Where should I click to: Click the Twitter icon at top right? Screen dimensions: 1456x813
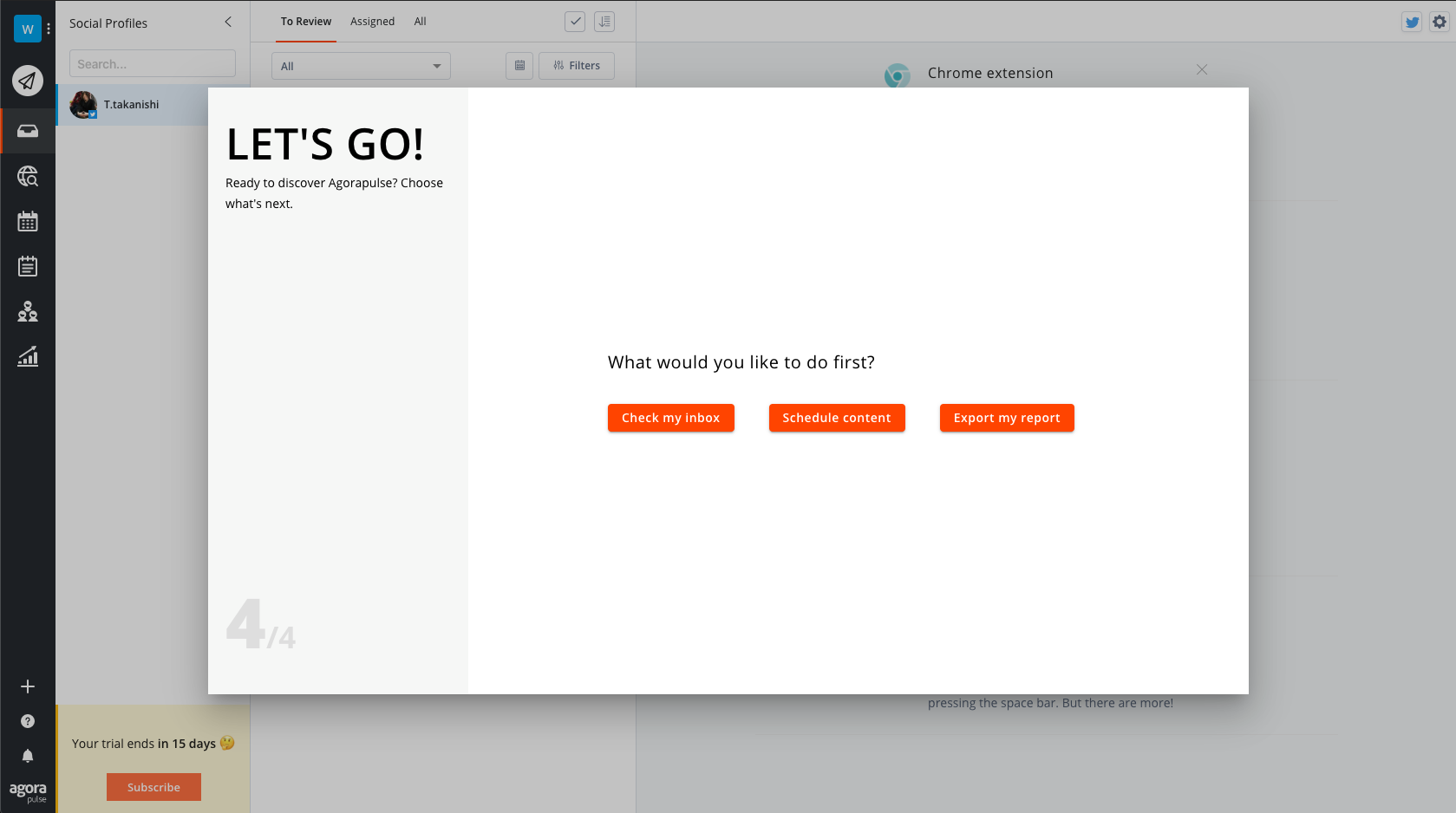click(x=1412, y=23)
